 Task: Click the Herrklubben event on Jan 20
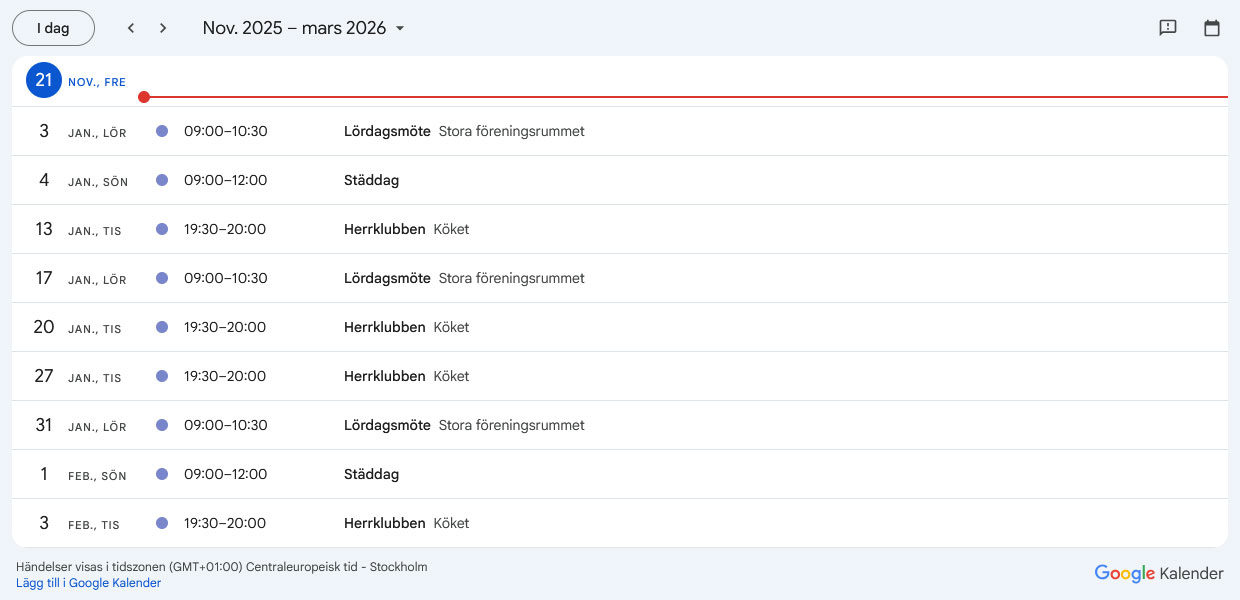(385, 327)
